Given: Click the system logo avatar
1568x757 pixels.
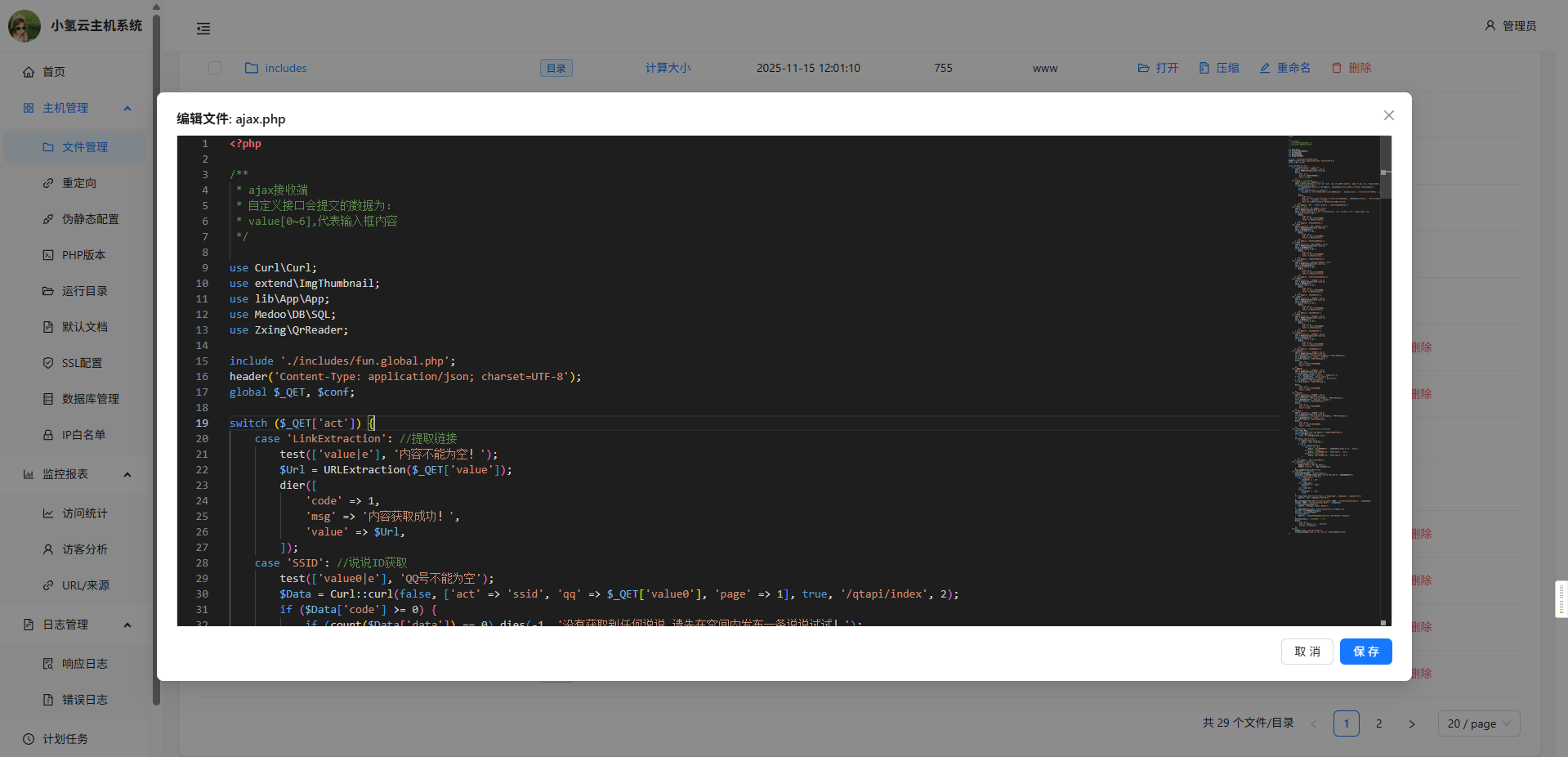Looking at the screenshot, I should pyautogui.click(x=25, y=26).
